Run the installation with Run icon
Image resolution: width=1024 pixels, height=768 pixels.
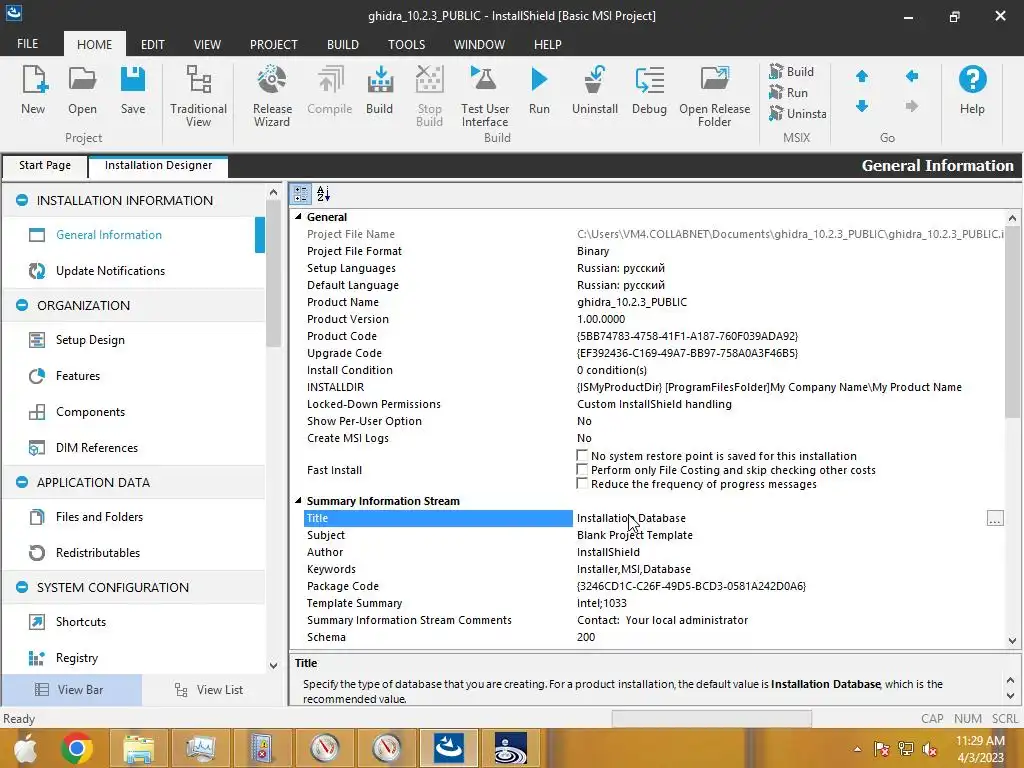click(x=539, y=90)
